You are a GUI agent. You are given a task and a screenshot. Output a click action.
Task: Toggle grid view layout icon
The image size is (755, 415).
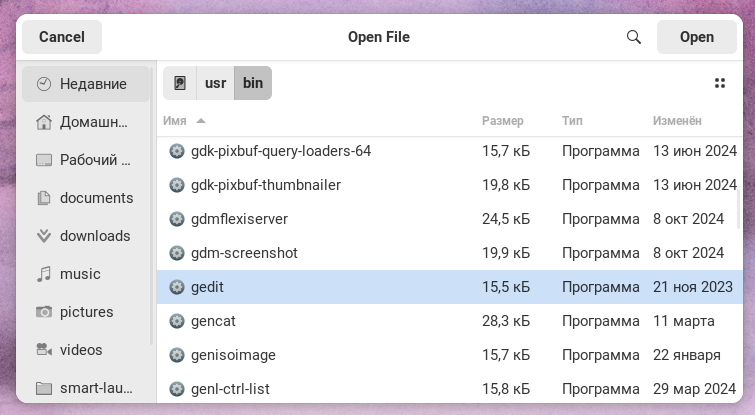tap(720, 83)
